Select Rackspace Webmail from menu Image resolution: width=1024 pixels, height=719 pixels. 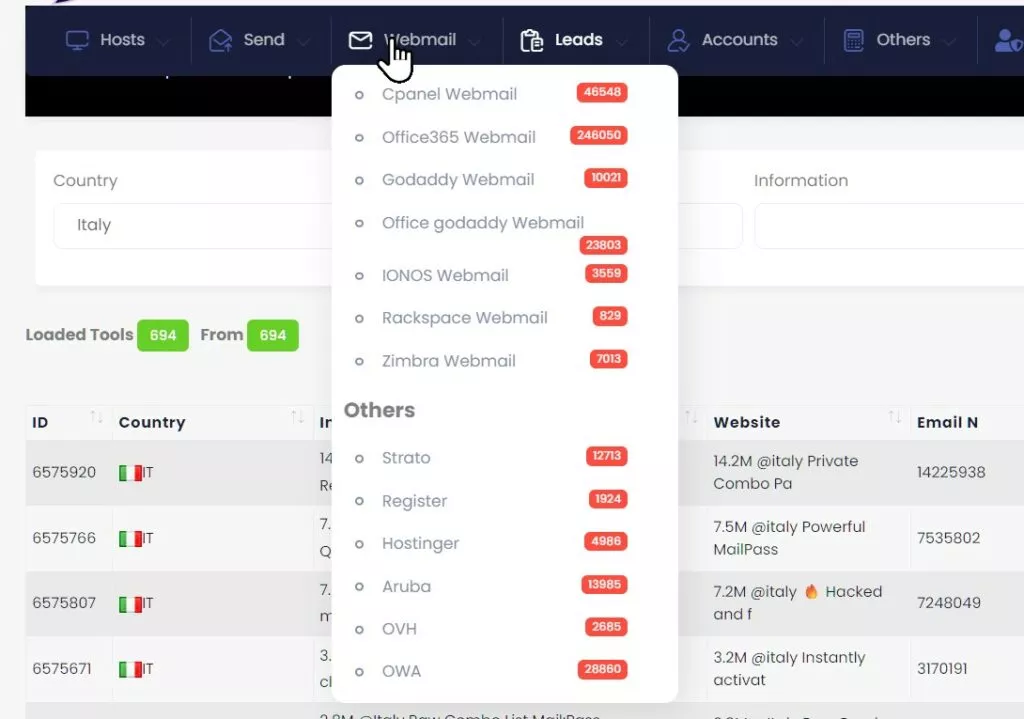[x=464, y=318]
